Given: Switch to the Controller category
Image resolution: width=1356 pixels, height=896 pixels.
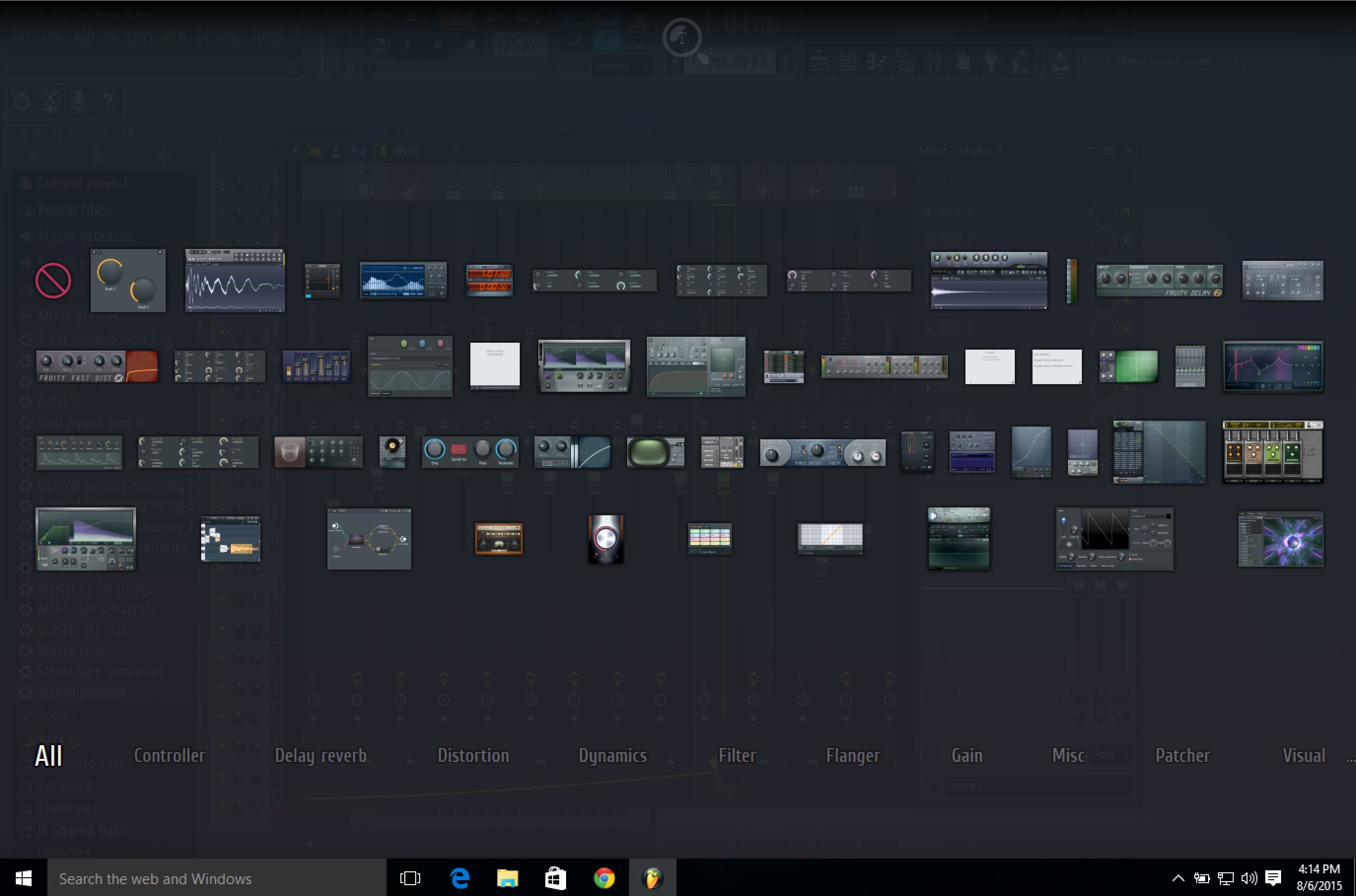Looking at the screenshot, I should click(x=169, y=755).
